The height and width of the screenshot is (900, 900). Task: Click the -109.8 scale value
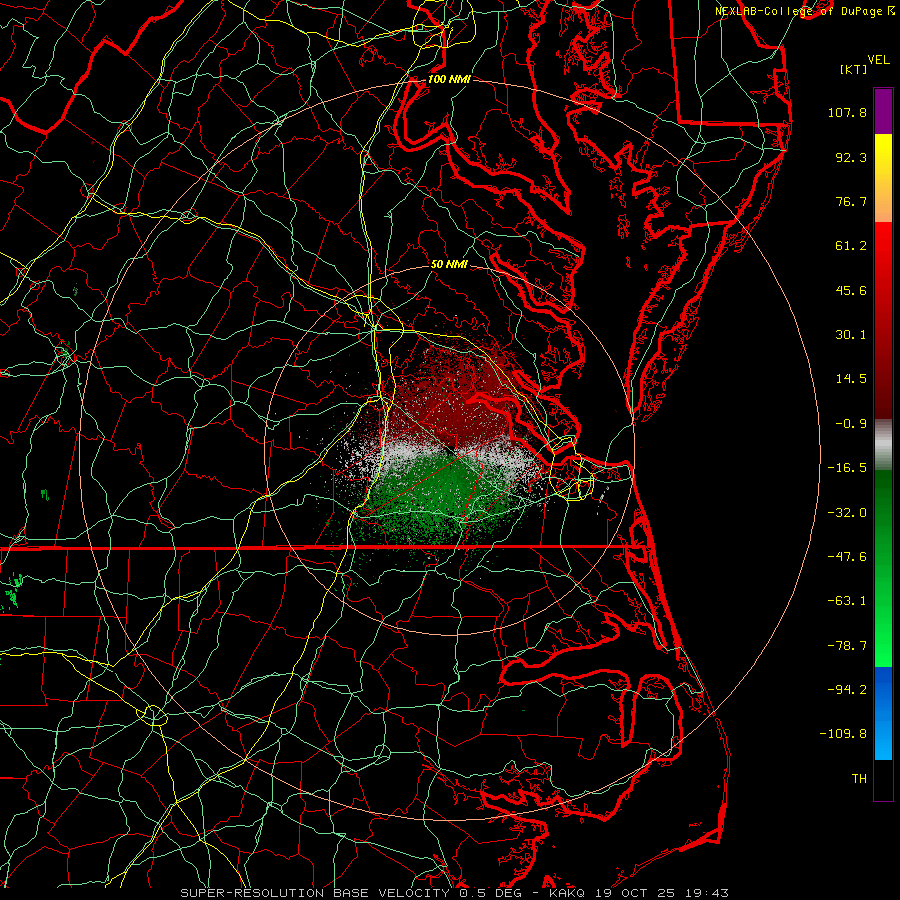coord(844,734)
